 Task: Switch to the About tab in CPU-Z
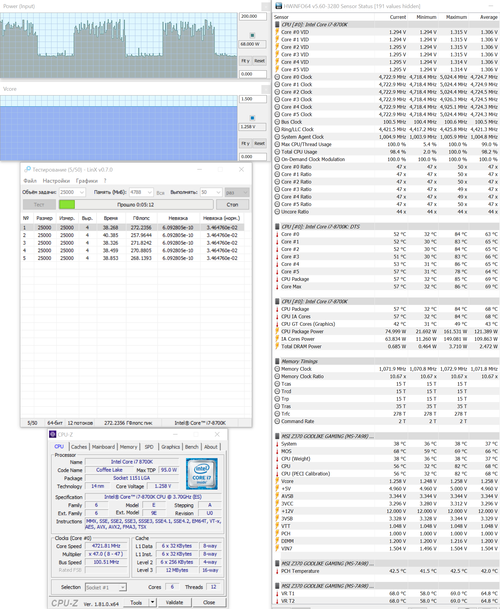coord(211,447)
